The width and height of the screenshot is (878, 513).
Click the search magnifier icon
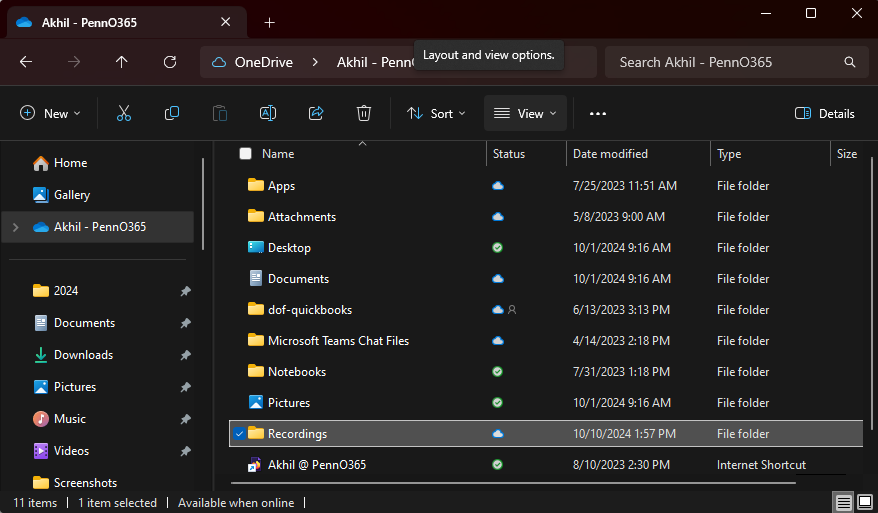(x=849, y=62)
